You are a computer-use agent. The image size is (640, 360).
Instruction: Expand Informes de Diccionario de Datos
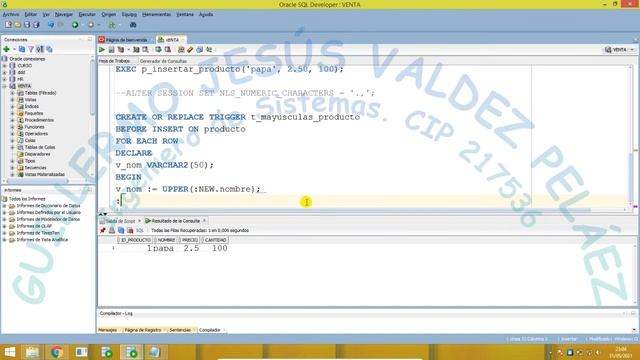click(x=4, y=206)
